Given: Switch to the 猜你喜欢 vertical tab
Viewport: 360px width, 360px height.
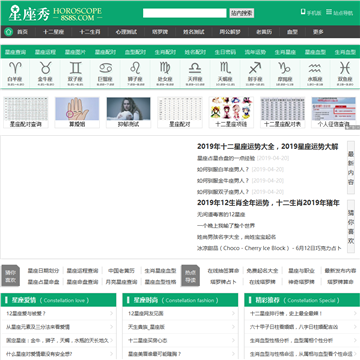Looking at the screenshot, I should [351, 227].
